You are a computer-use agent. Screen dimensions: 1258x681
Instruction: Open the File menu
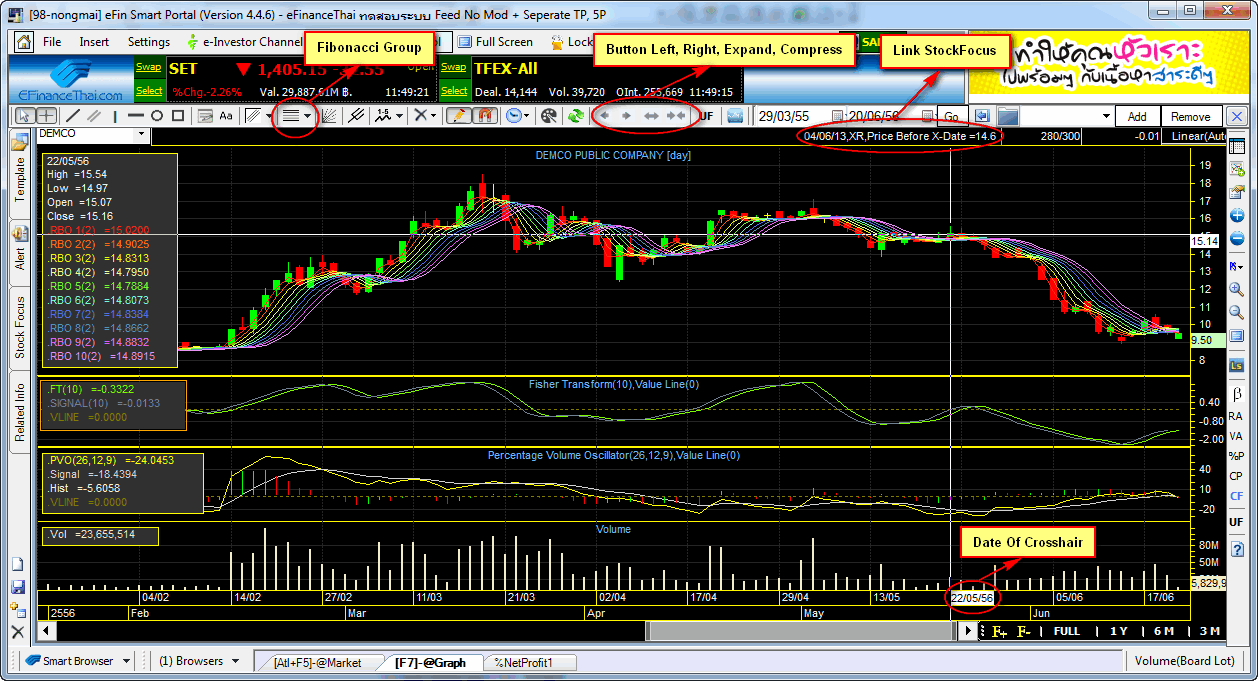(x=52, y=42)
